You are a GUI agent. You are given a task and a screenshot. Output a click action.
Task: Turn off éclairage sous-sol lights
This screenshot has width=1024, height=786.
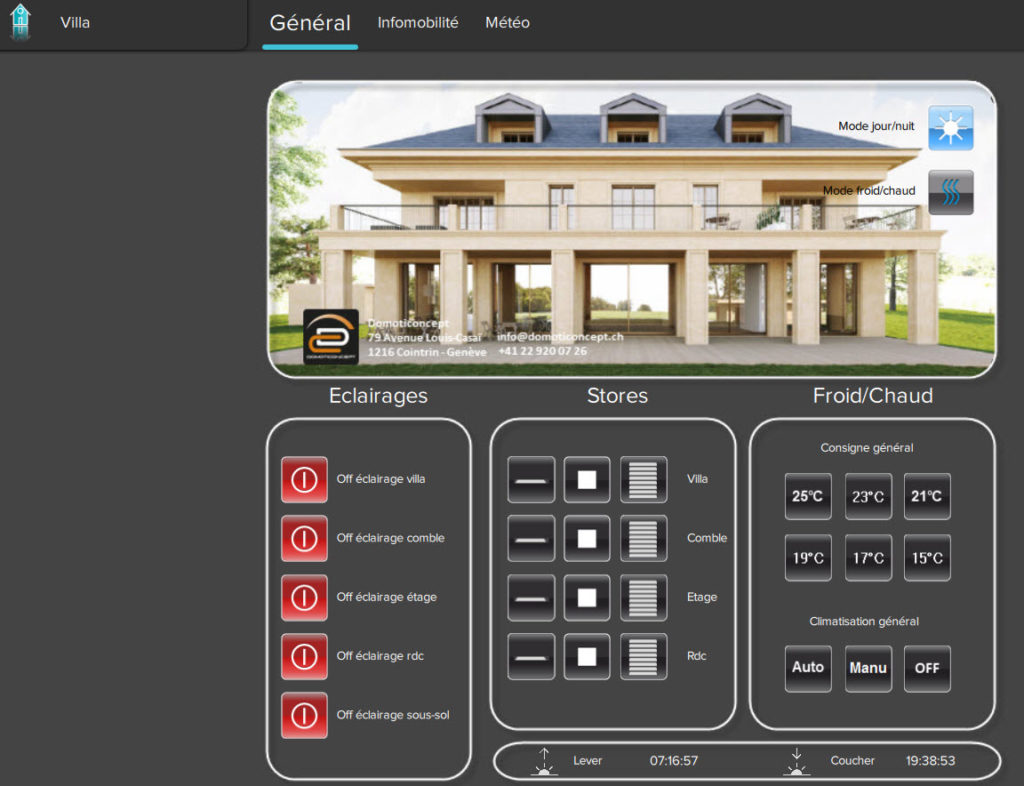(x=304, y=715)
